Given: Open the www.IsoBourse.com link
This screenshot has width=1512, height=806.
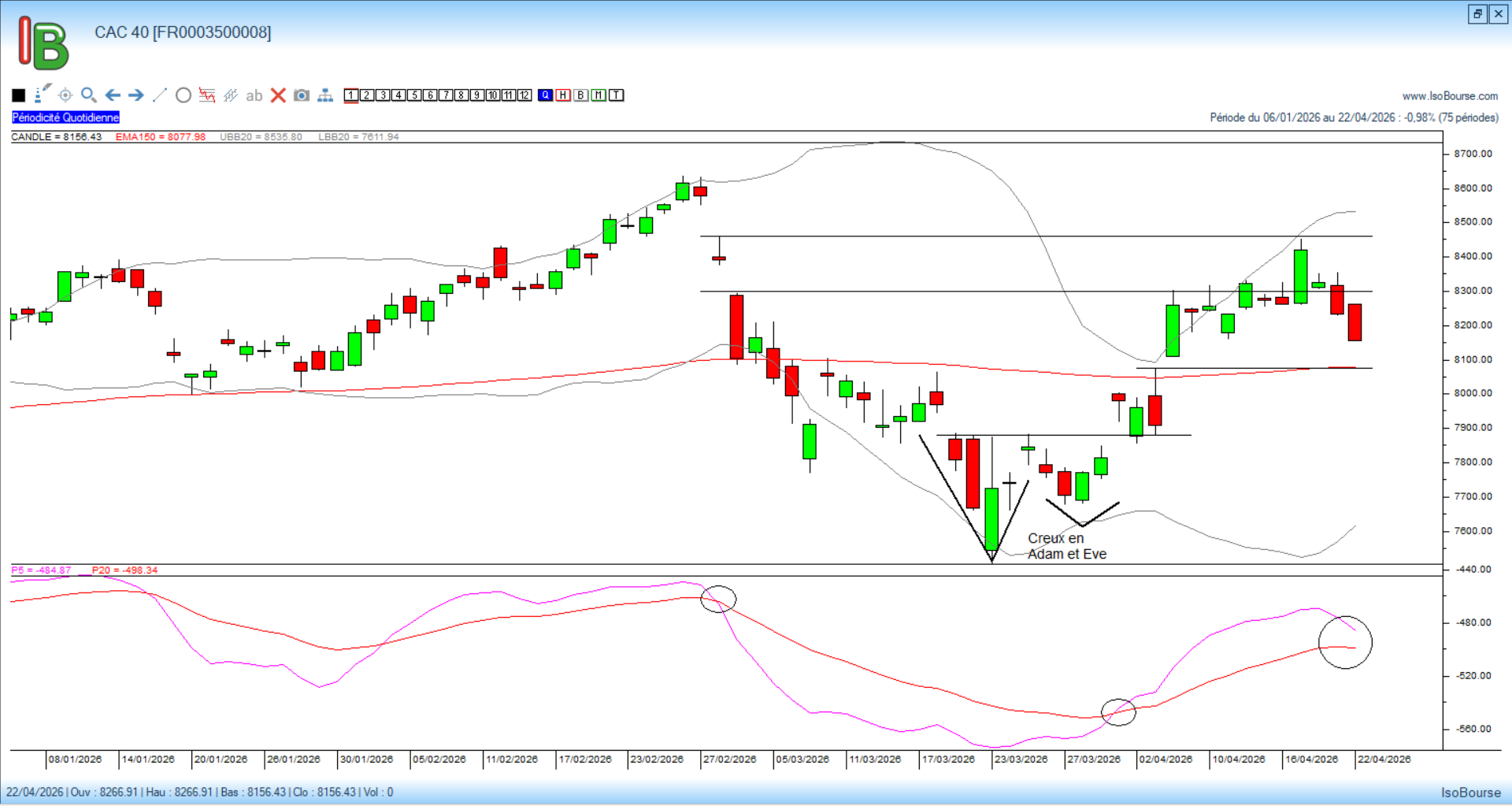Looking at the screenshot, I should [x=1450, y=96].
